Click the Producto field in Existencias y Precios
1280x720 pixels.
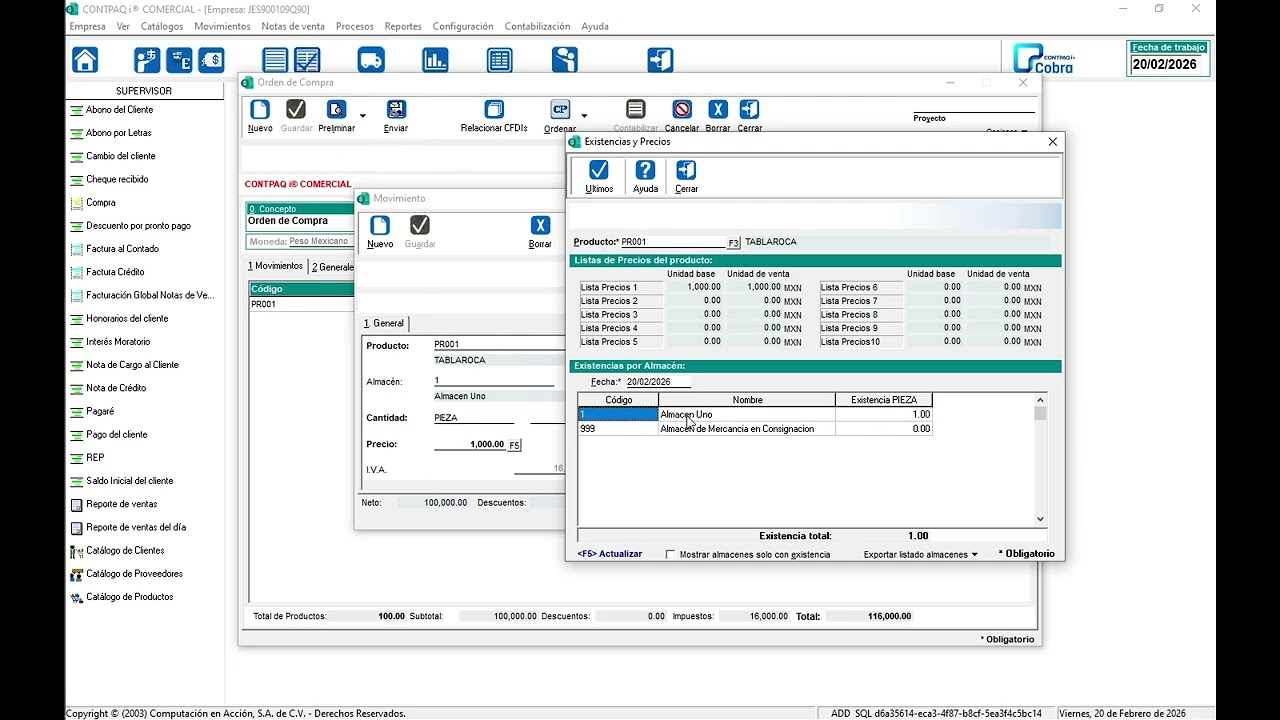click(x=673, y=242)
